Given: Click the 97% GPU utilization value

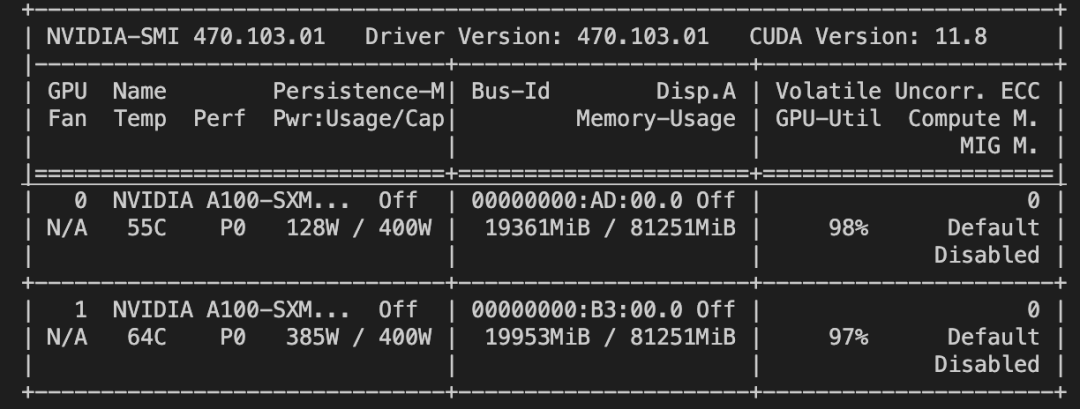Looking at the screenshot, I should 847,337.
